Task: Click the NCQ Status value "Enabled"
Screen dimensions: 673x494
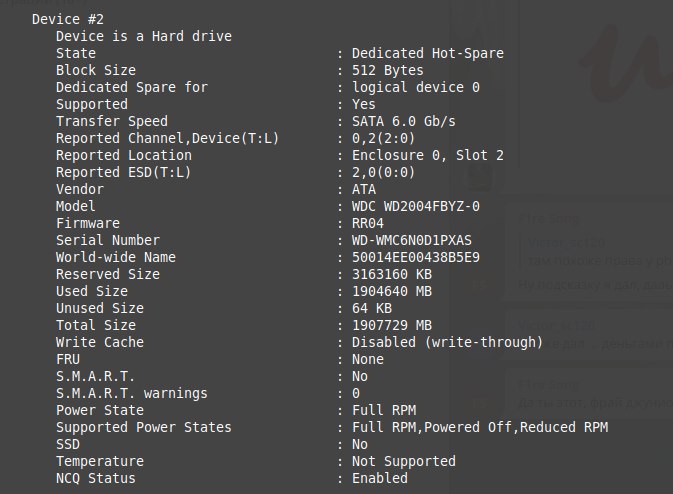Action: coord(380,478)
